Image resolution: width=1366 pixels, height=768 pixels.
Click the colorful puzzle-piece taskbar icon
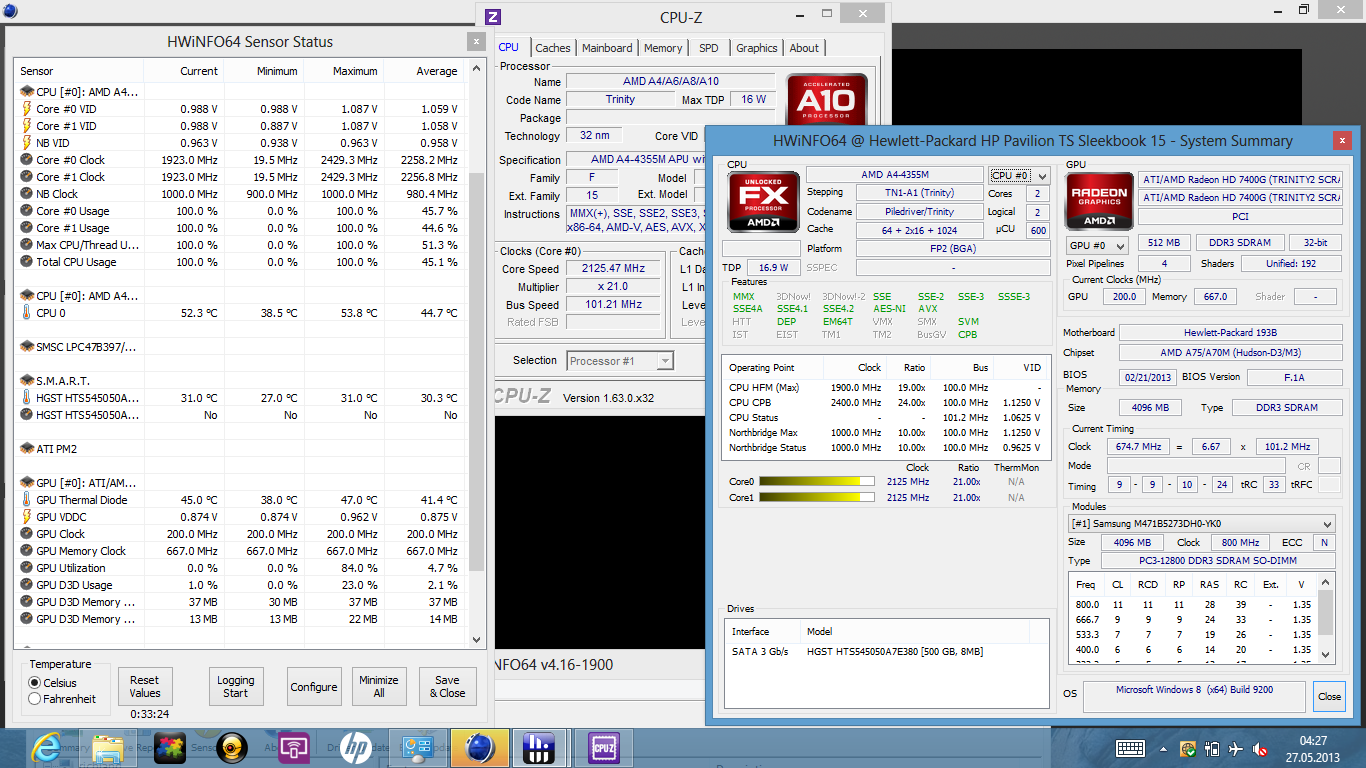pos(169,747)
